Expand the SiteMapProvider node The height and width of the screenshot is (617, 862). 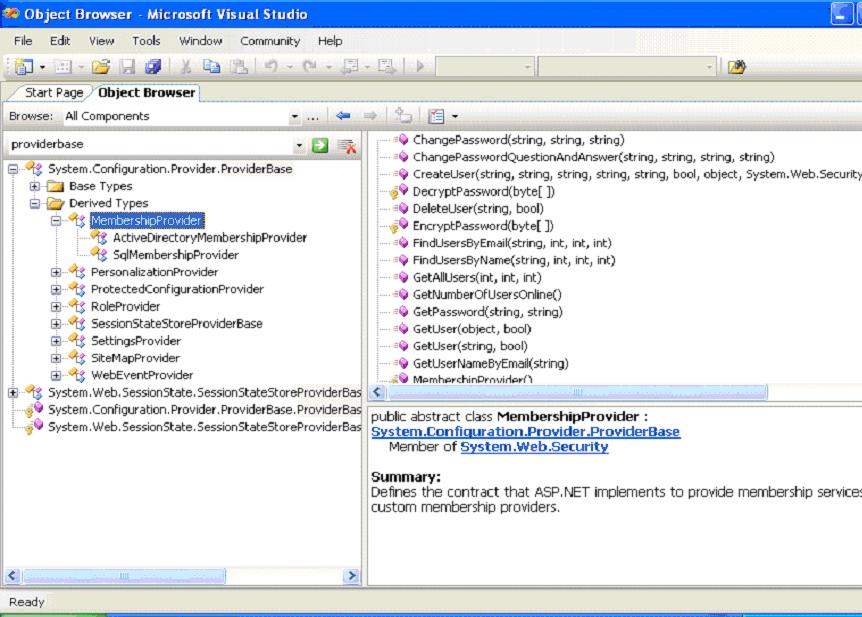point(56,359)
